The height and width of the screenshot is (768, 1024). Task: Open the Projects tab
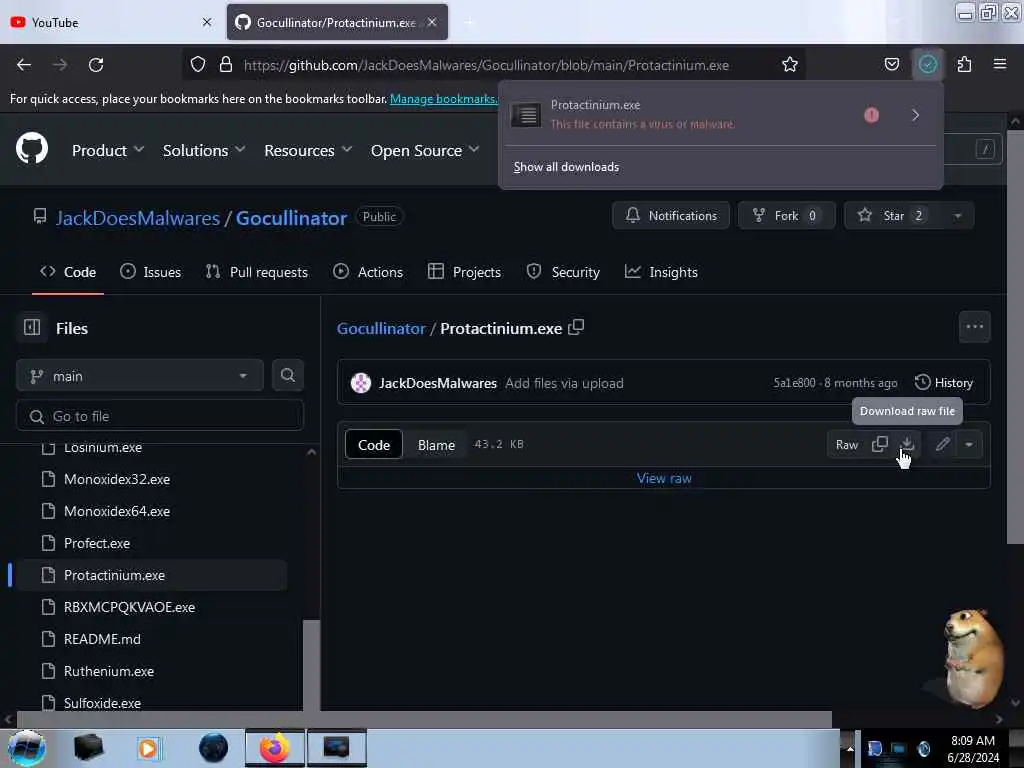click(x=464, y=272)
